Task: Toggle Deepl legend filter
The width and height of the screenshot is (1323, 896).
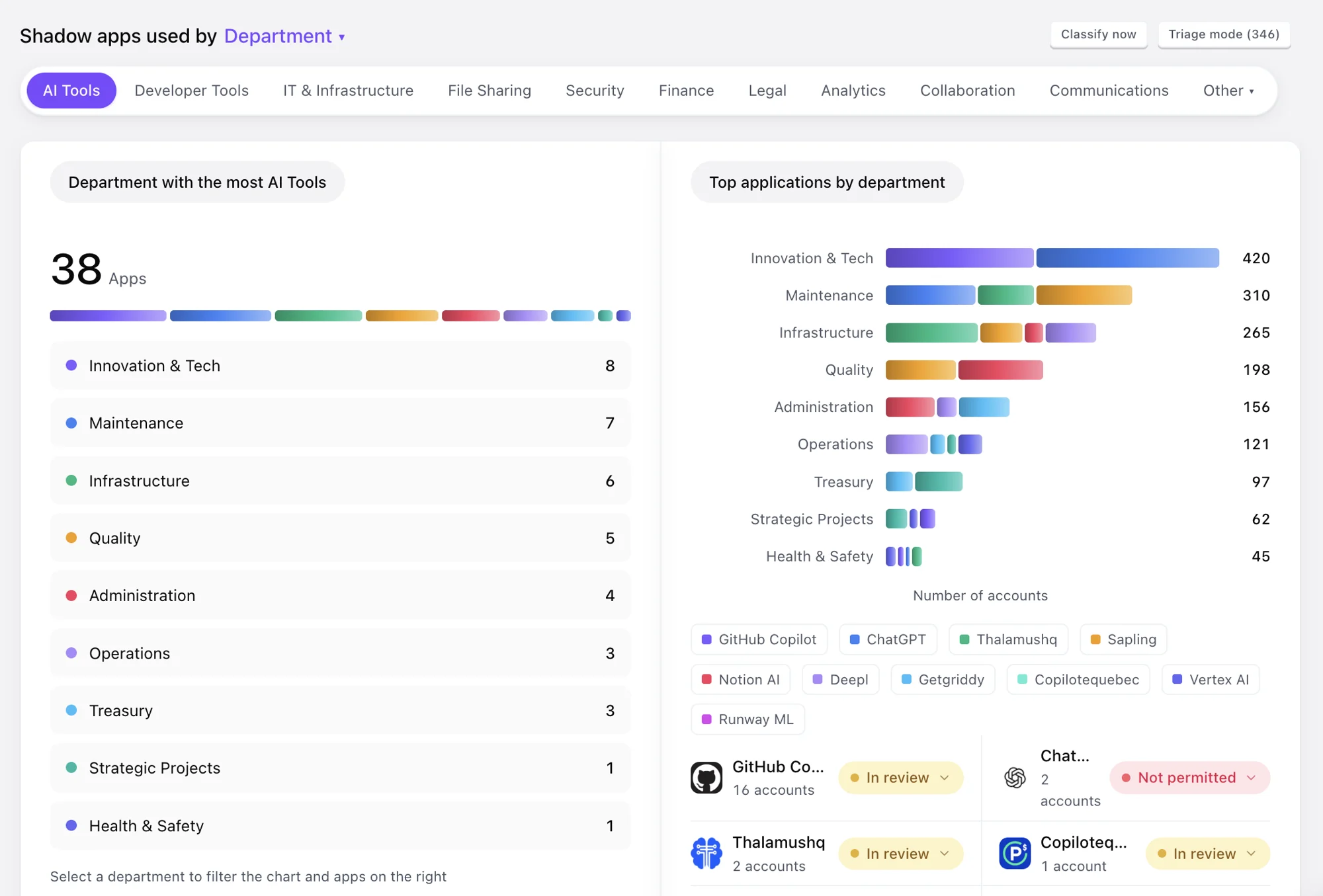Action: (x=840, y=679)
